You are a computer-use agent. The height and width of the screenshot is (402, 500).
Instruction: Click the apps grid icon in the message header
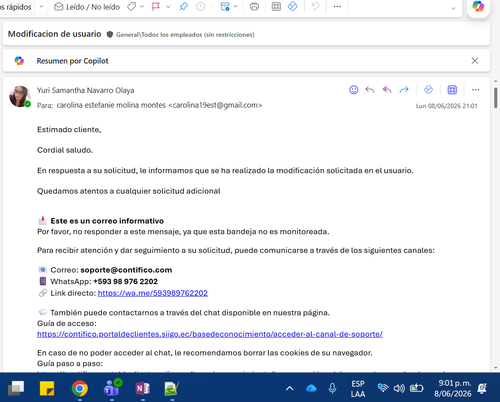[452, 90]
